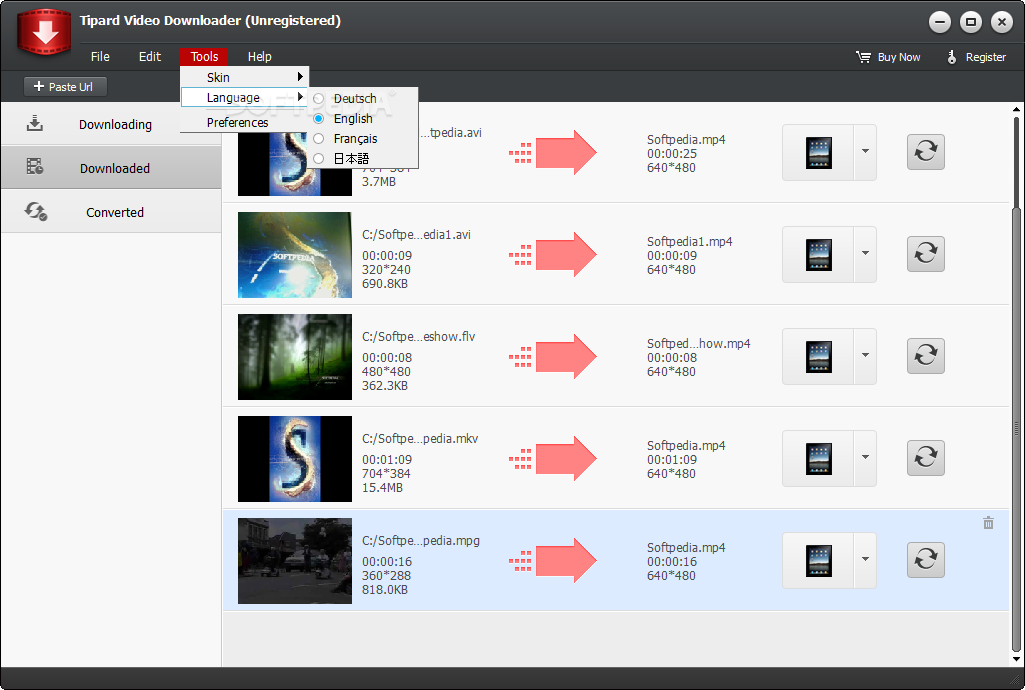The width and height of the screenshot is (1025, 690).
Task: Click the Downloading sidebar icon
Action: pos(35,123)
